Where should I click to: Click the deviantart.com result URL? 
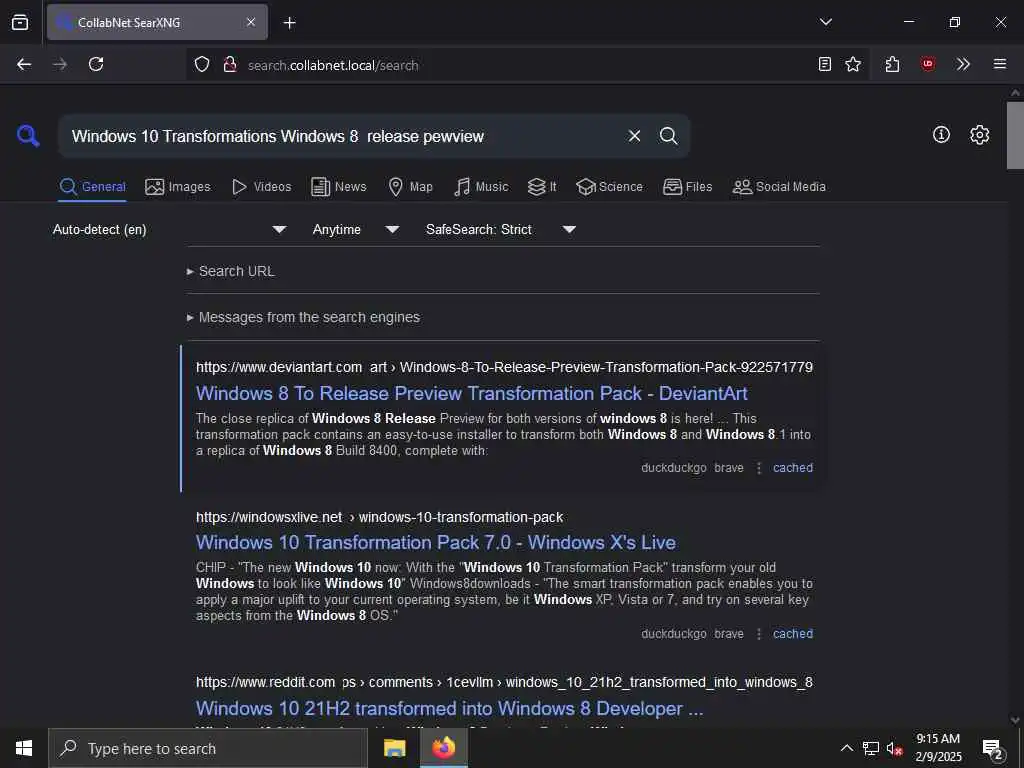point(504,367)
